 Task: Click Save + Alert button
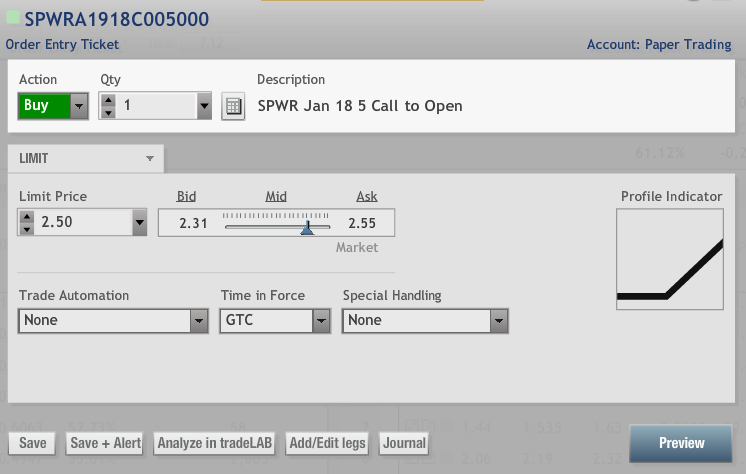(x=105, y=443)
